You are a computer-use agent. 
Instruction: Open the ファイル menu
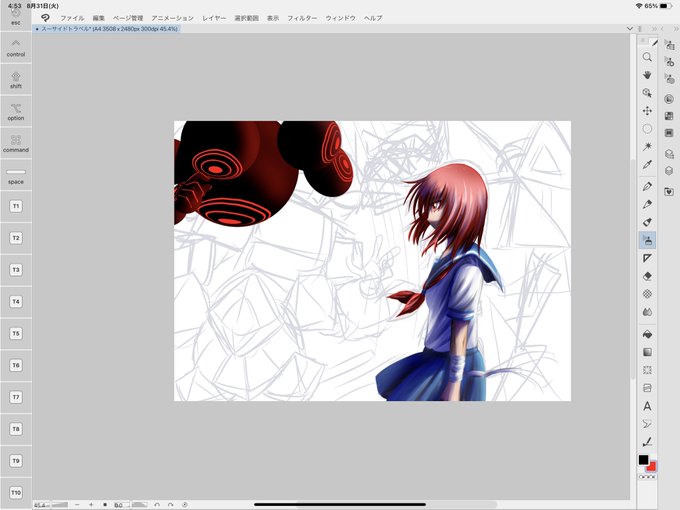pos(72,18)
